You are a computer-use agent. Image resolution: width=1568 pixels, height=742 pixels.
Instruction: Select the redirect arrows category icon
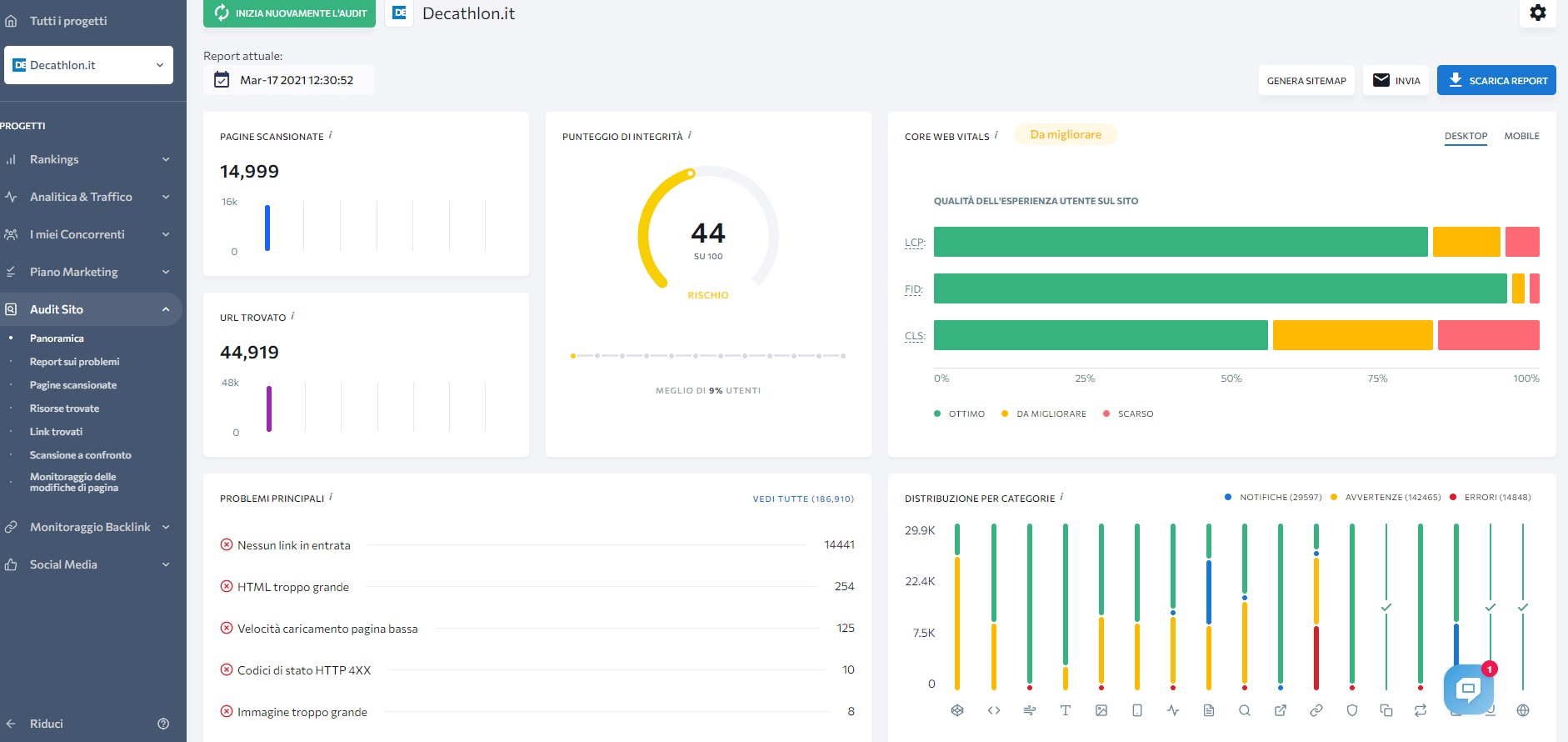pos(1421,710)
